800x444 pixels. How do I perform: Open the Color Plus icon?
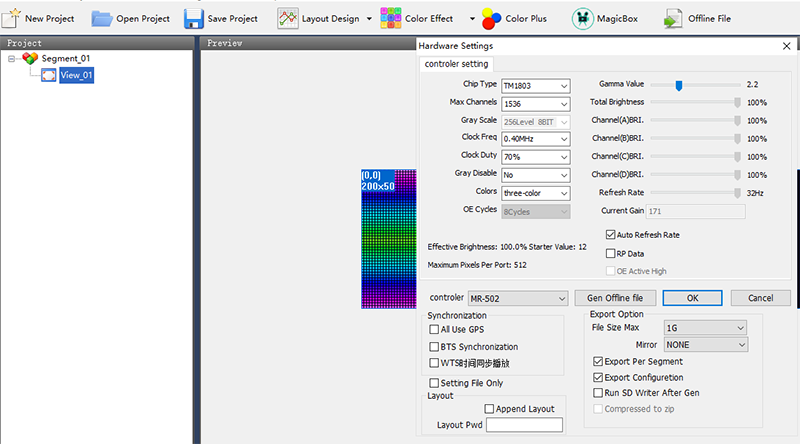tap(491, 19)
